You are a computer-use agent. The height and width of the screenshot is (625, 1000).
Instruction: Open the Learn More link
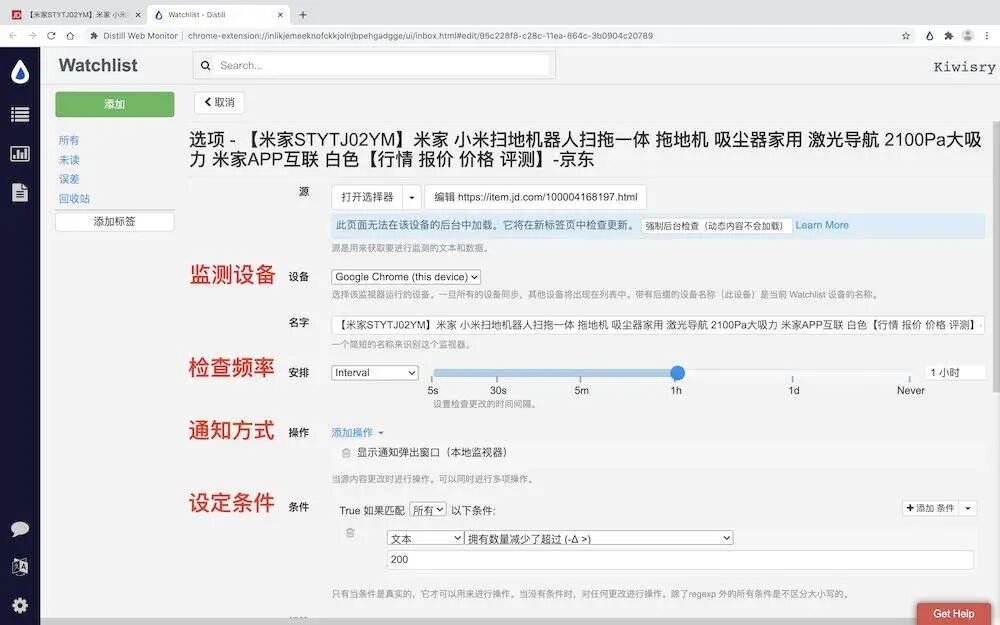[822, 225]
